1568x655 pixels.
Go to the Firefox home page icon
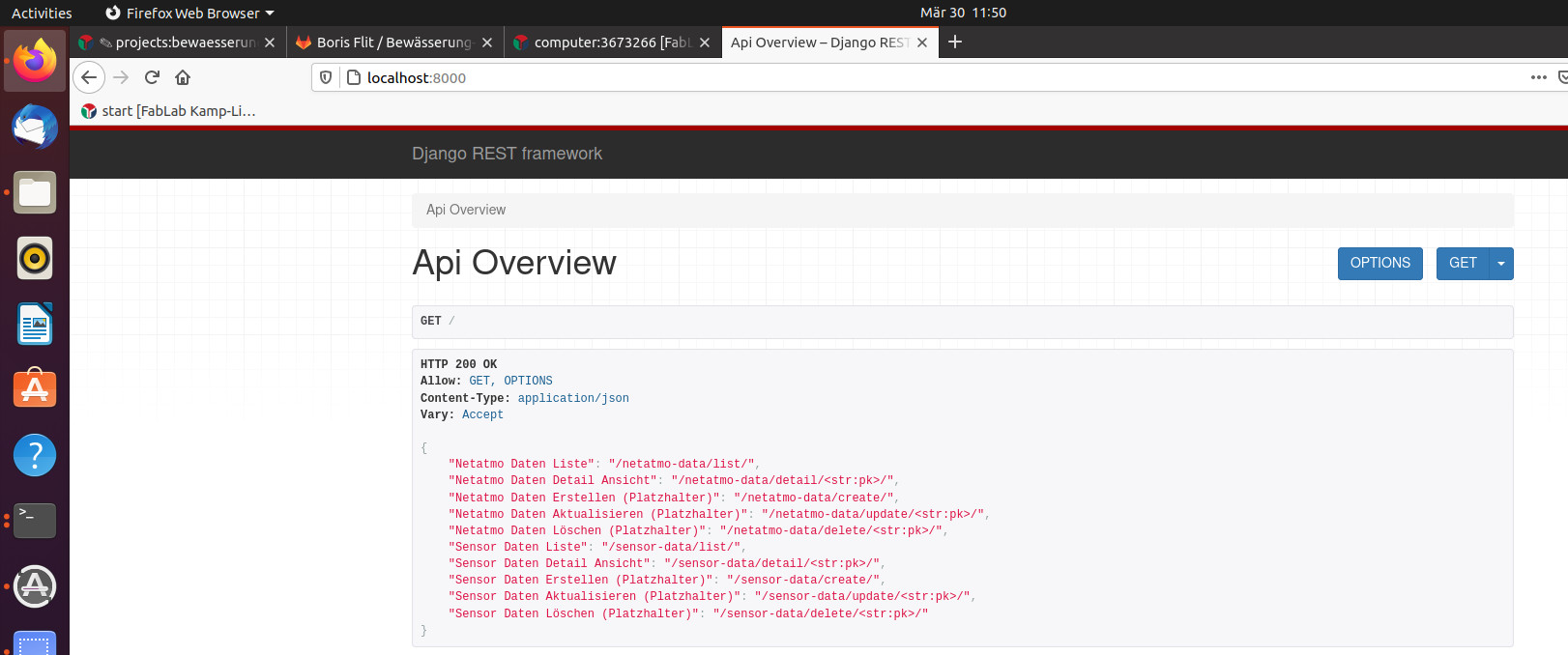click(x=183, y=77)
